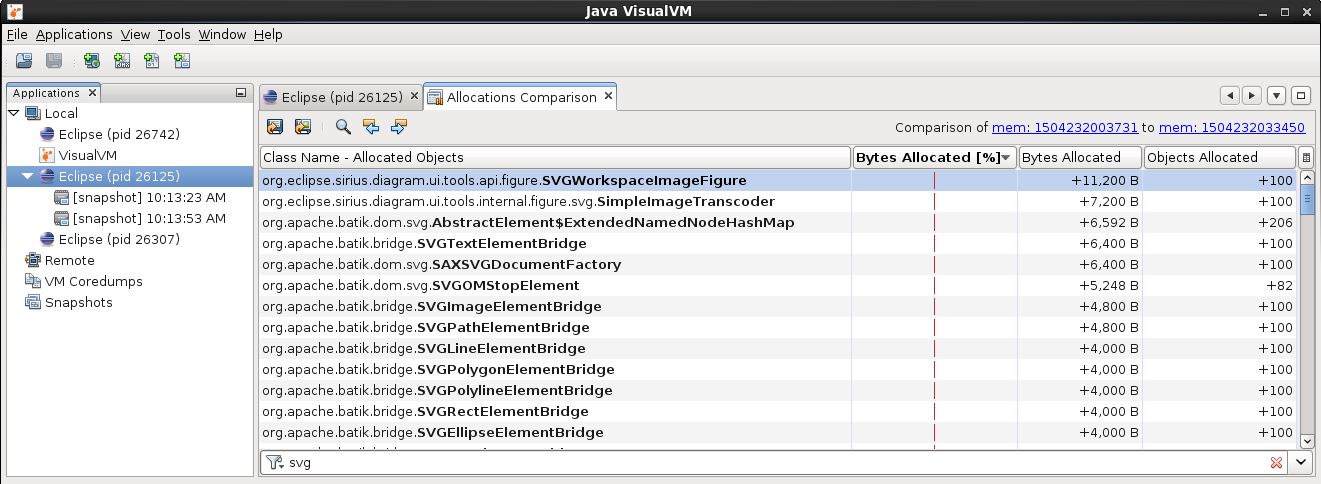
Task: Click the Load Snapshot toolbar icon
Action: point(24,61)
